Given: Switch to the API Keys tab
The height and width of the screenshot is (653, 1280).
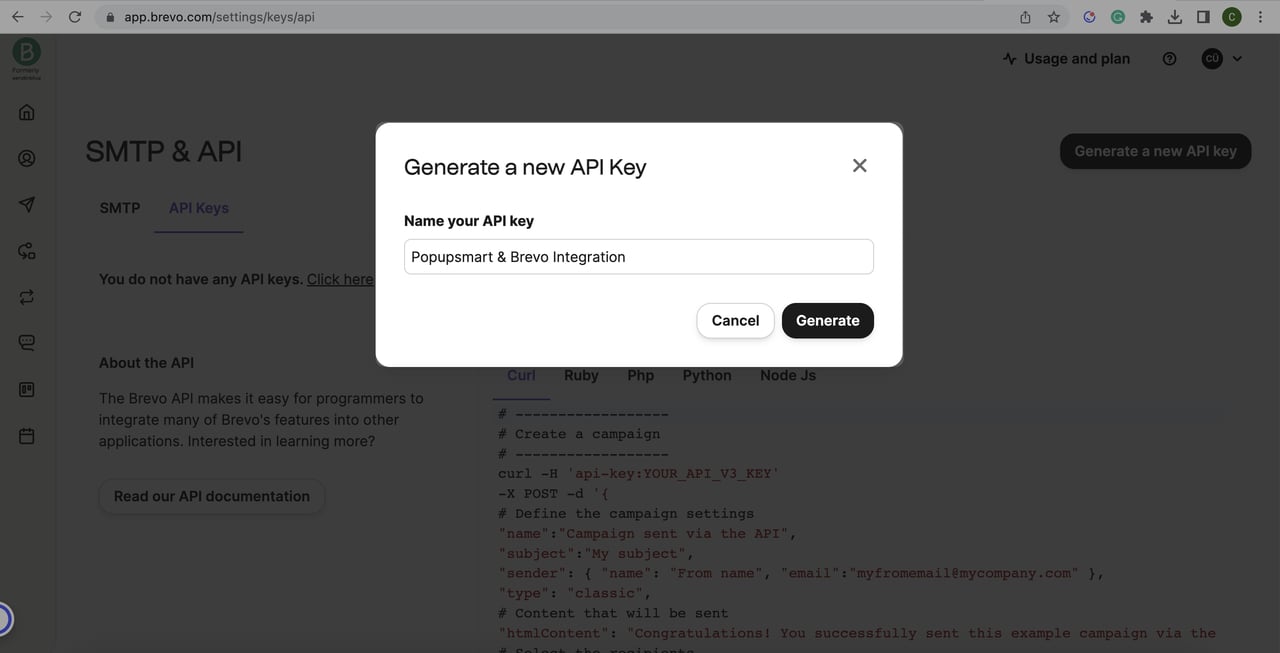Looking at the screenshot, I should (198, 208).
